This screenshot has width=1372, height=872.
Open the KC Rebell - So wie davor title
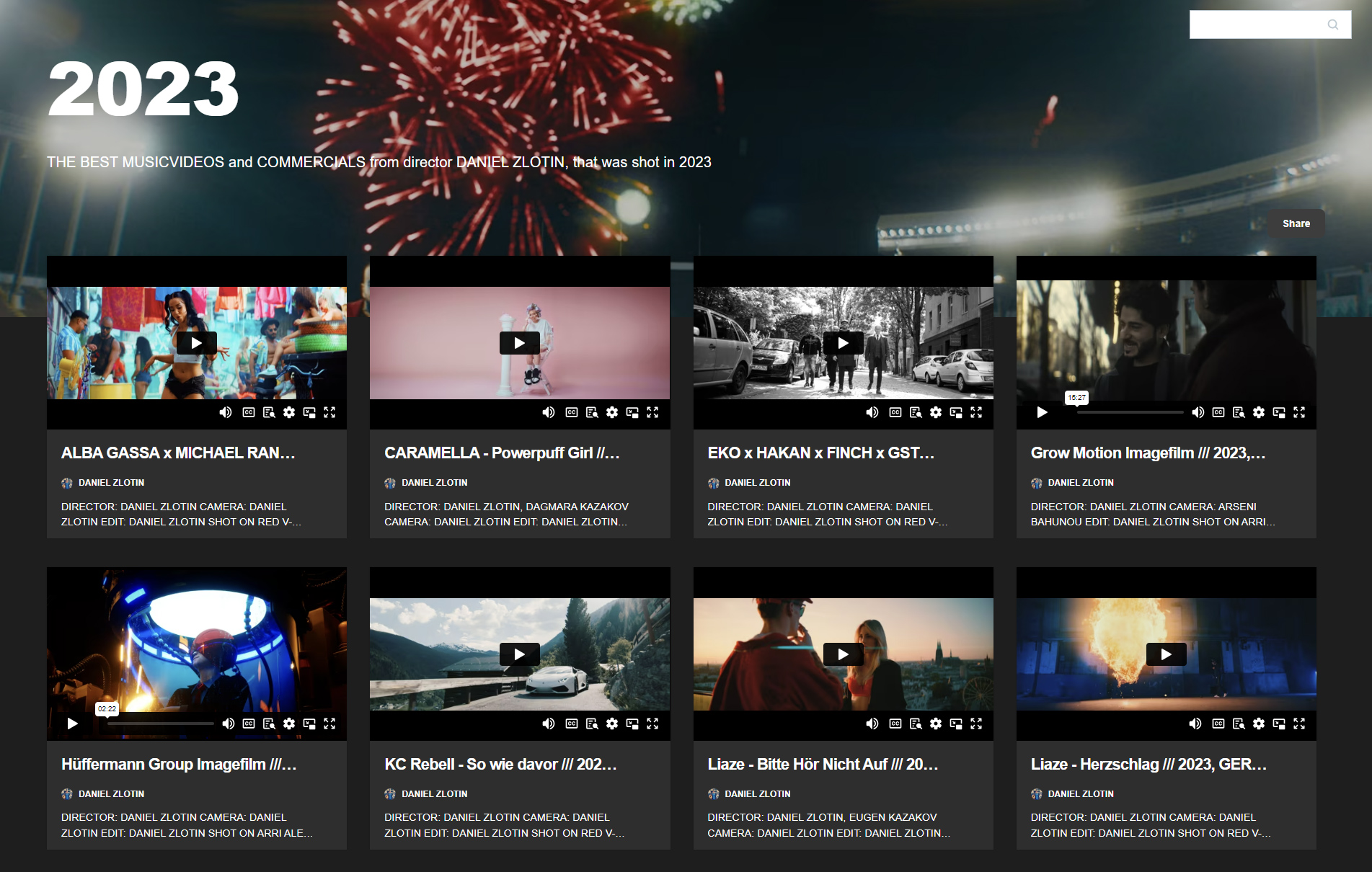coord(500,764)
